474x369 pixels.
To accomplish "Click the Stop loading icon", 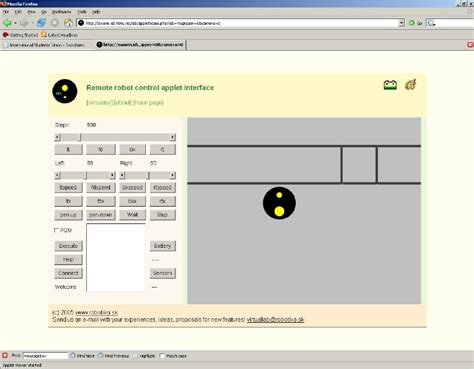I will tap(55, 23).
